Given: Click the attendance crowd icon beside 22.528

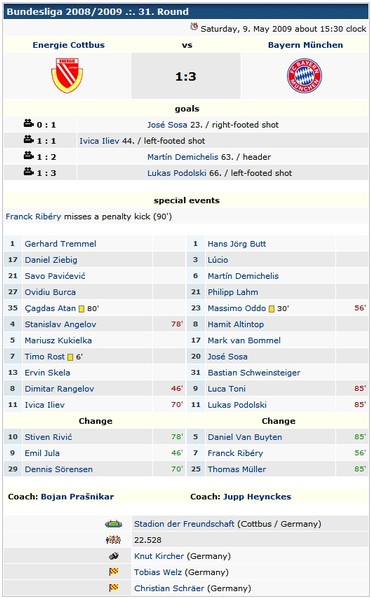Looking at the screenshot, I should pos(113,540).
